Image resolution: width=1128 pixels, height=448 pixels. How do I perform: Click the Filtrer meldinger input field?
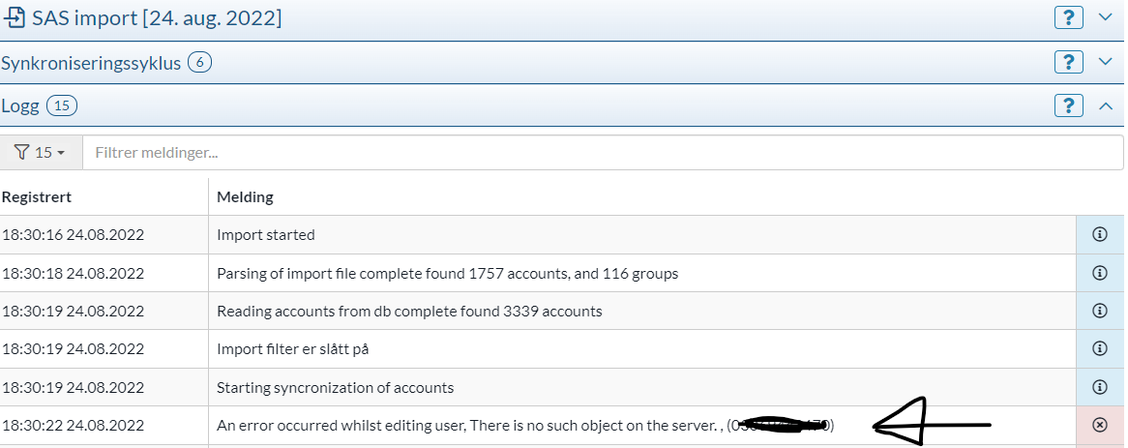(x=600, y=153)
